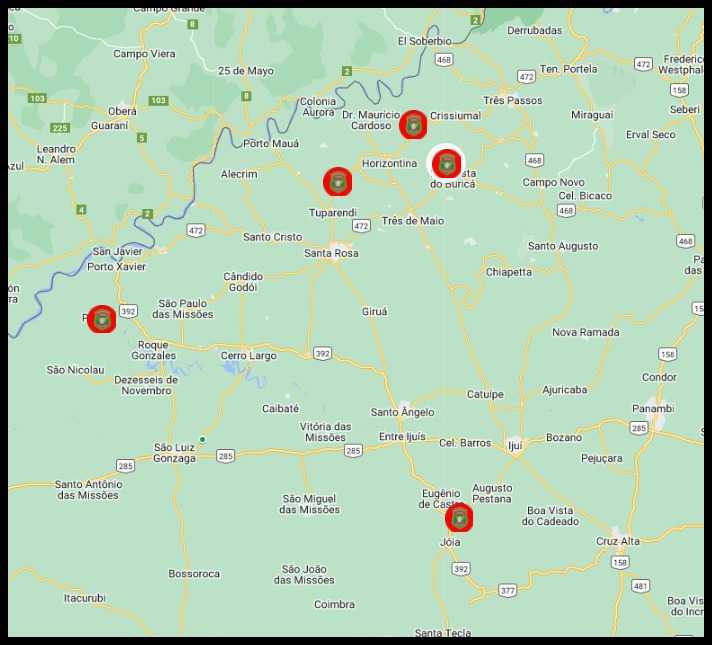Select the red badge marker above Jóia

(459, 518)
